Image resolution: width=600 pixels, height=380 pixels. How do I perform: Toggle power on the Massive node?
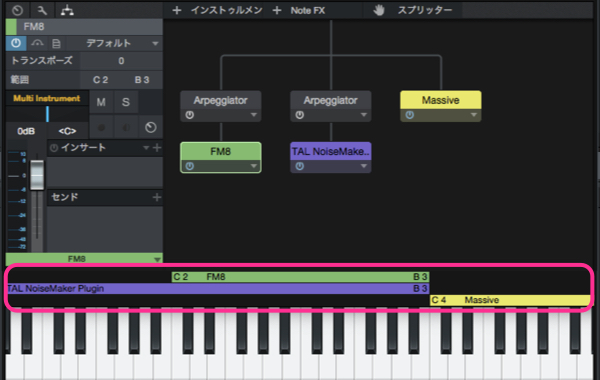coord(409,115)
